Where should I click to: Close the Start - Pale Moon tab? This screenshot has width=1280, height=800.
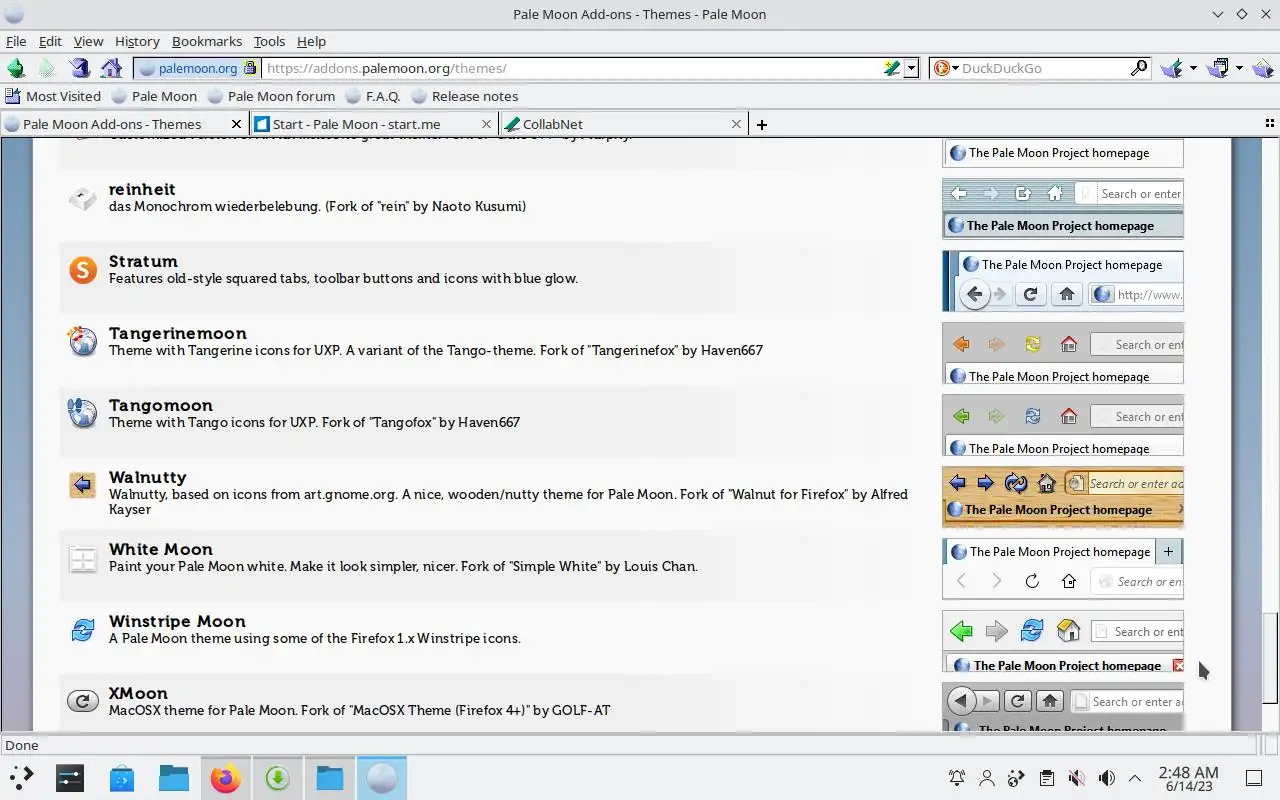(487, 124)
